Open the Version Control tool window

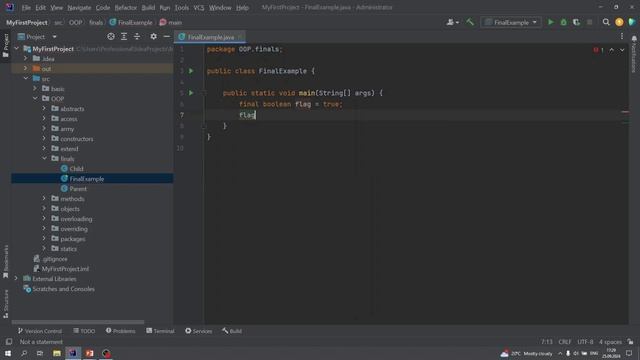coord(40,331)
